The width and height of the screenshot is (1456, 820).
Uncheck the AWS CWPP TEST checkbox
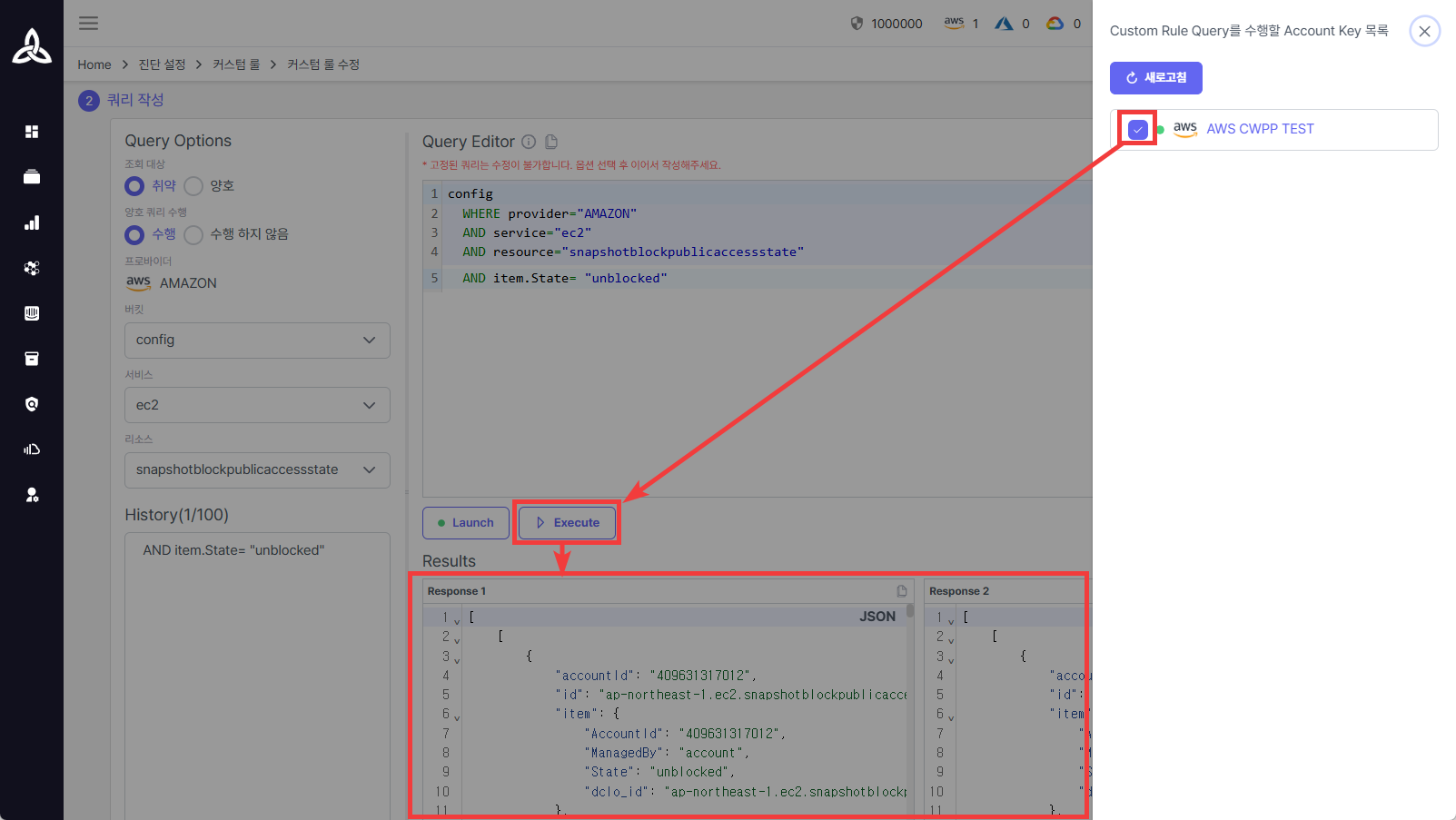(1137, 129)
